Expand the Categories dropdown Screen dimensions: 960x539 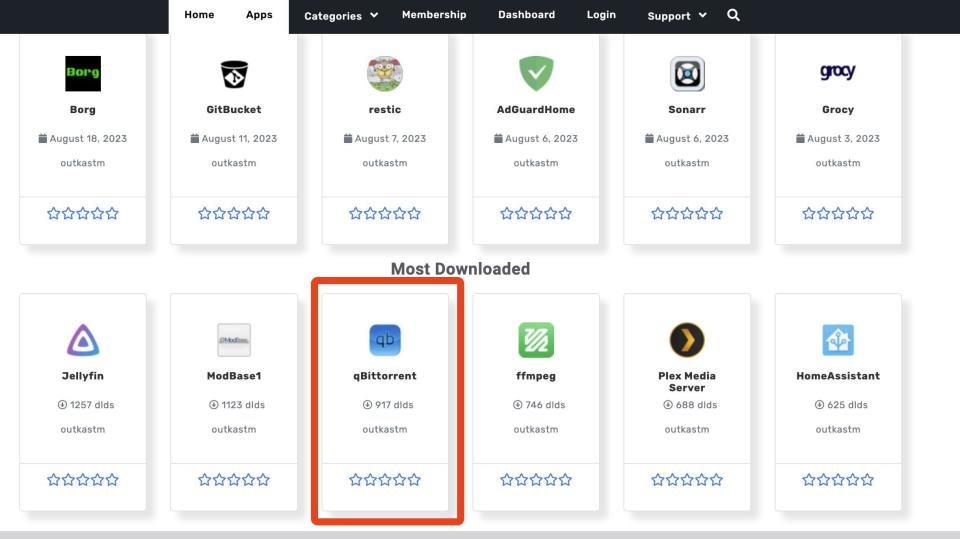pyautogui.click(x=341, y=16)
